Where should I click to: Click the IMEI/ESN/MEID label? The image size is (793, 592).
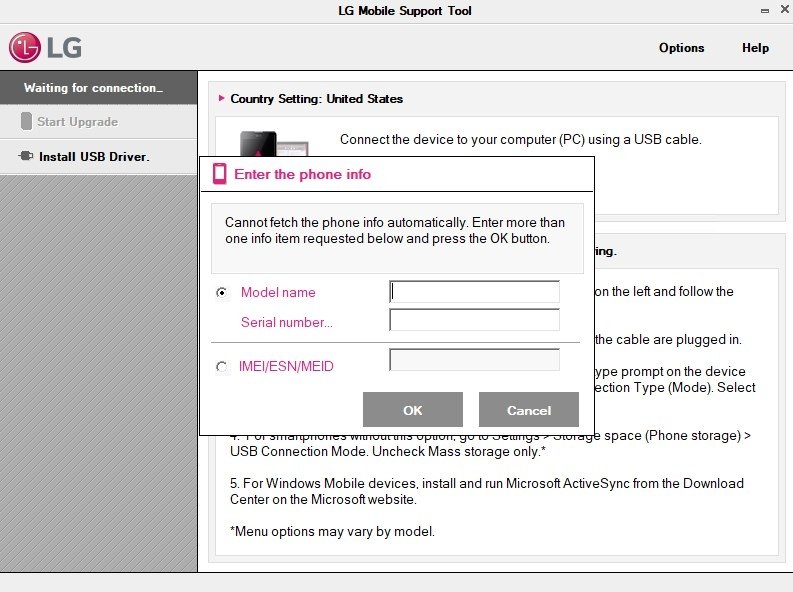[286, 366]
